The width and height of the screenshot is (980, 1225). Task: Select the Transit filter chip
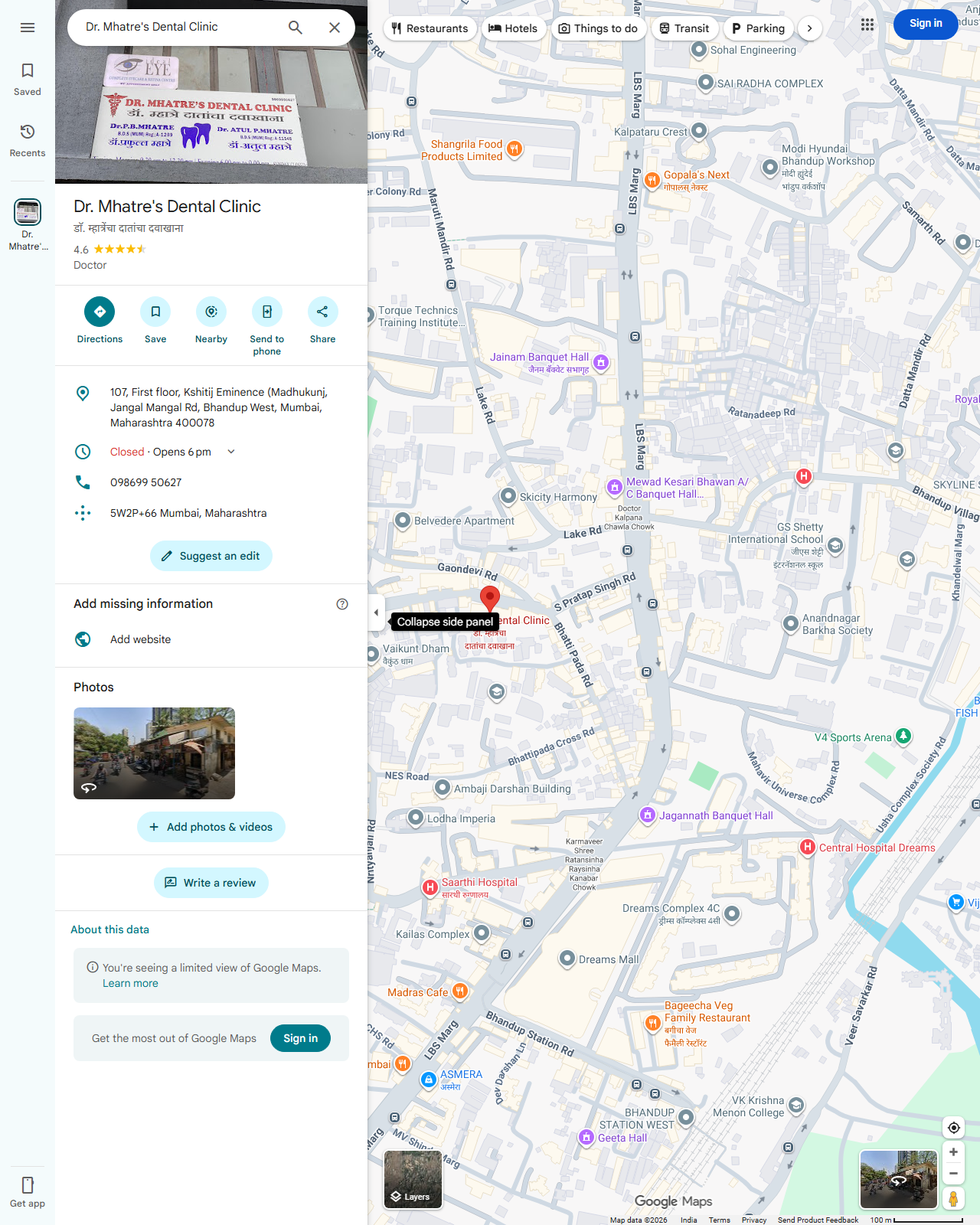(x=684, y=28)
